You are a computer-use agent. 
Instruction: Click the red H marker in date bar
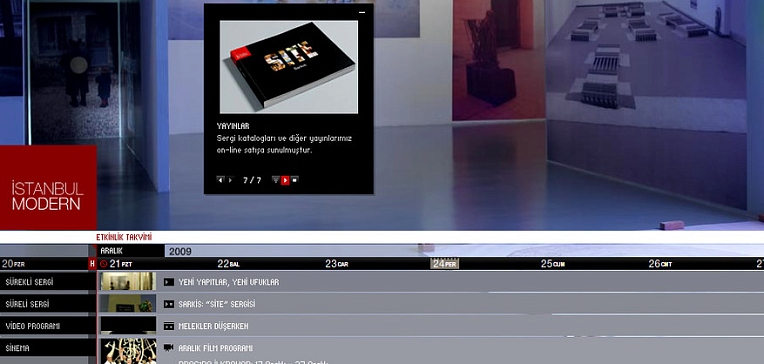click(92, 264)
